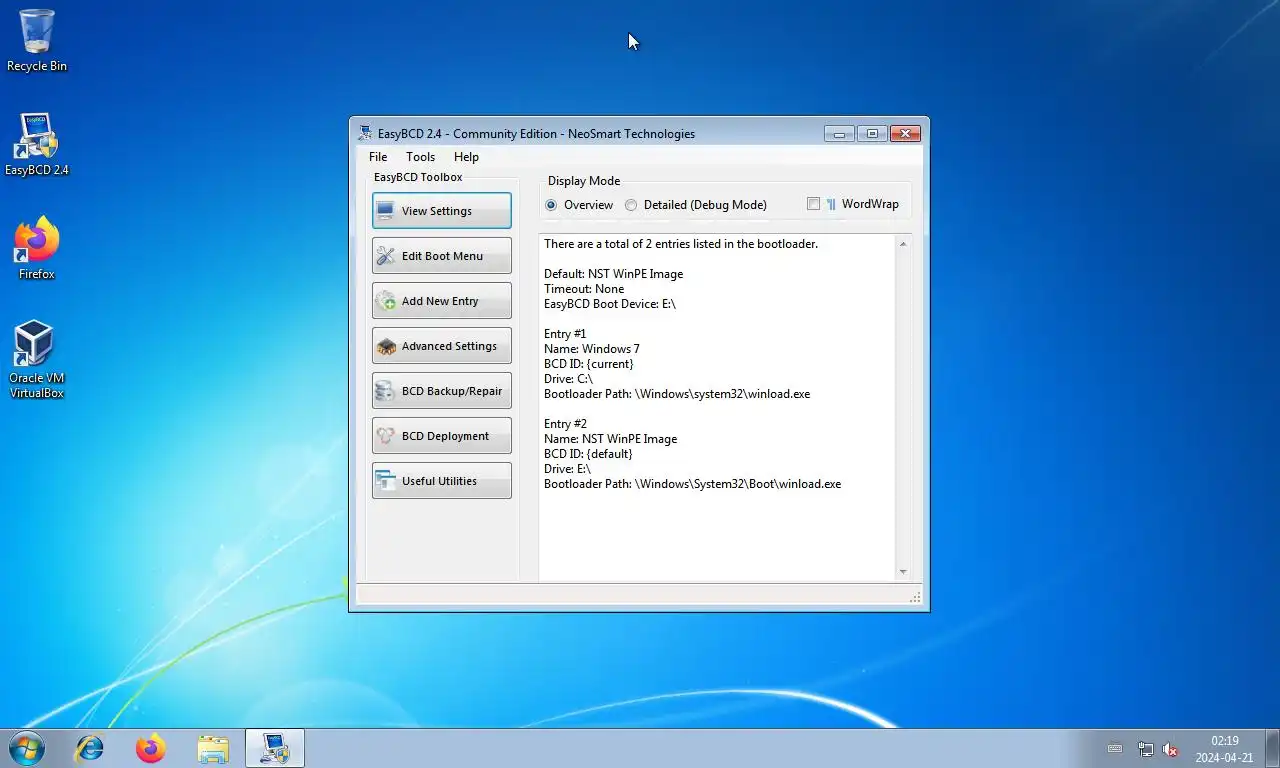Click the "Drive: C:\" line
1280x768 pixels.
click(x=568, y=379)
